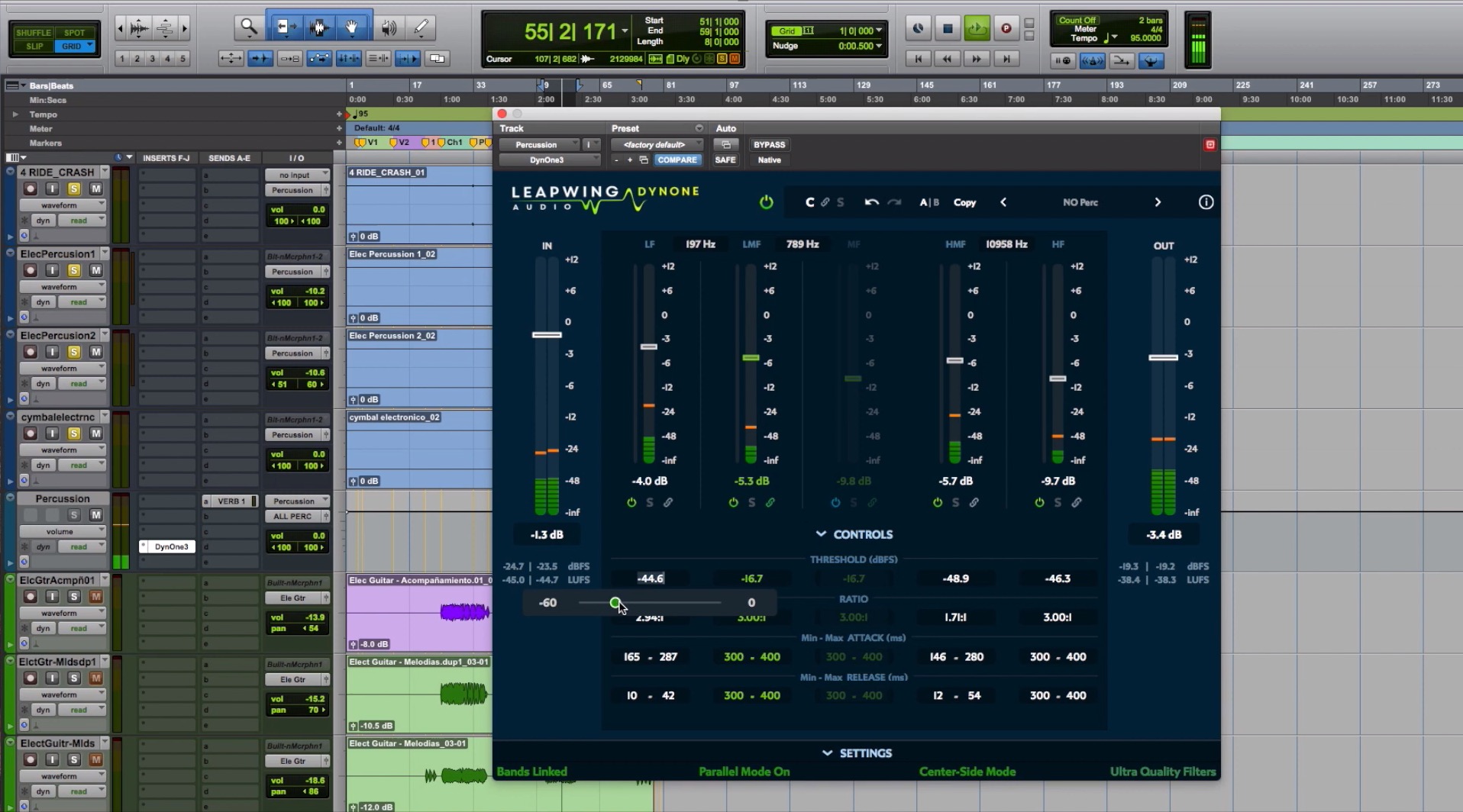Select the Scrubber speaker tool

tap(389, 27)
